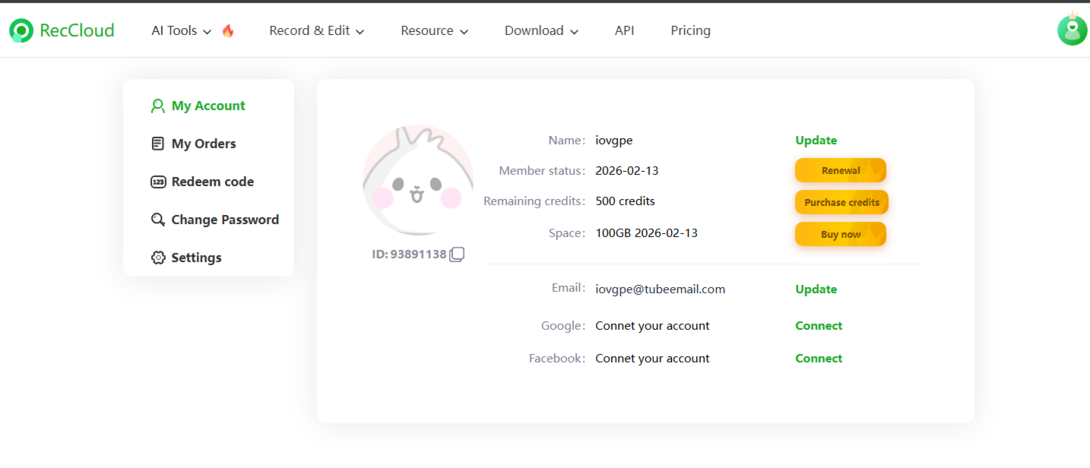Open the Download dropdown menu
This screenshot has width=1090, height=468.
(542, 31)
